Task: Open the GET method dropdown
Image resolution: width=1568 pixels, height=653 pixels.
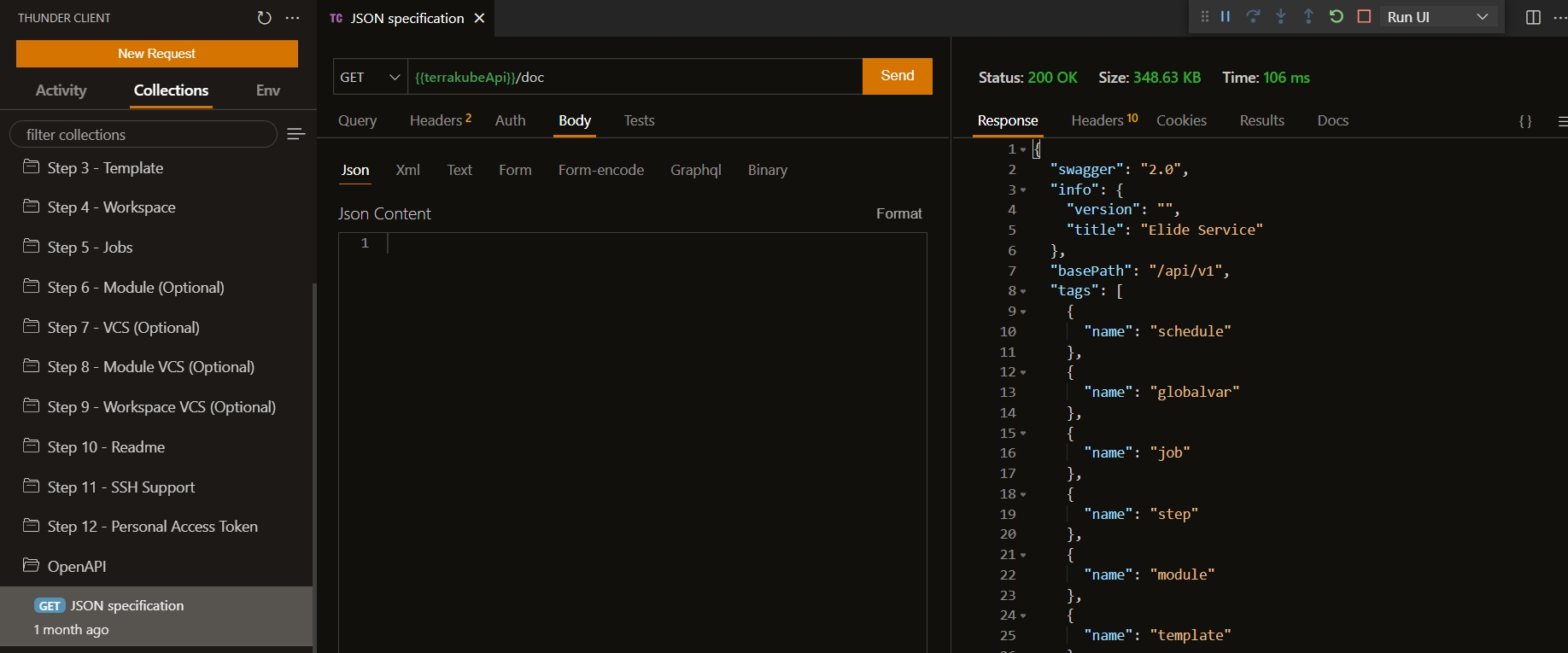Action: (x=370, y=77)
